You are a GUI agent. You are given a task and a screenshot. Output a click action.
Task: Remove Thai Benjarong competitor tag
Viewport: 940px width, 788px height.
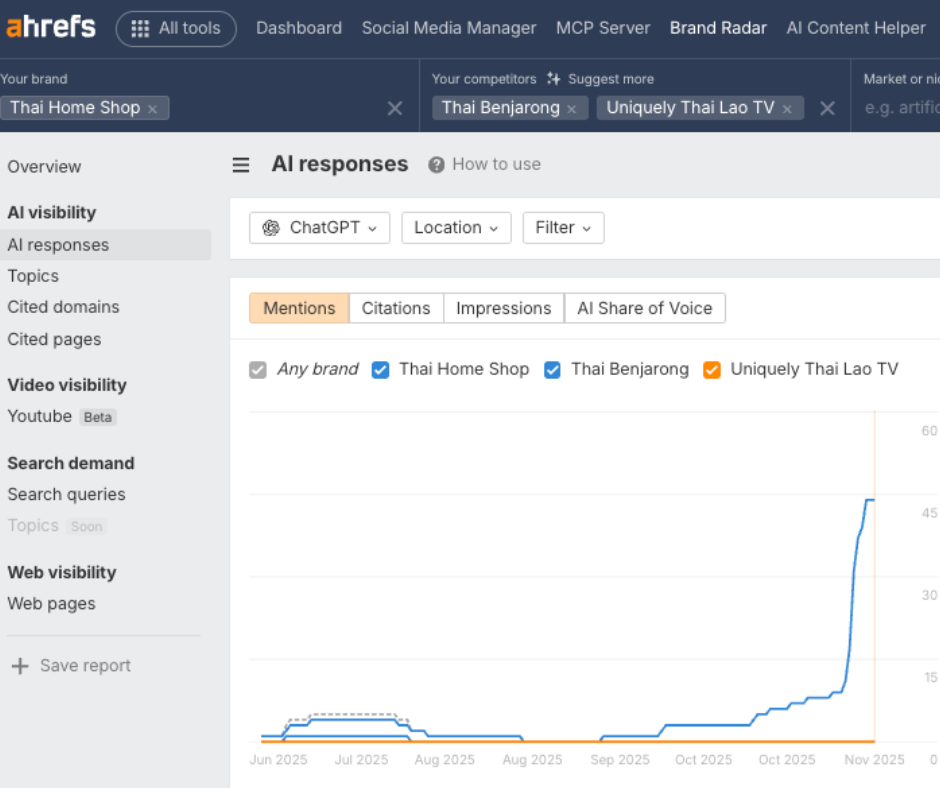(x=572, y=109)
